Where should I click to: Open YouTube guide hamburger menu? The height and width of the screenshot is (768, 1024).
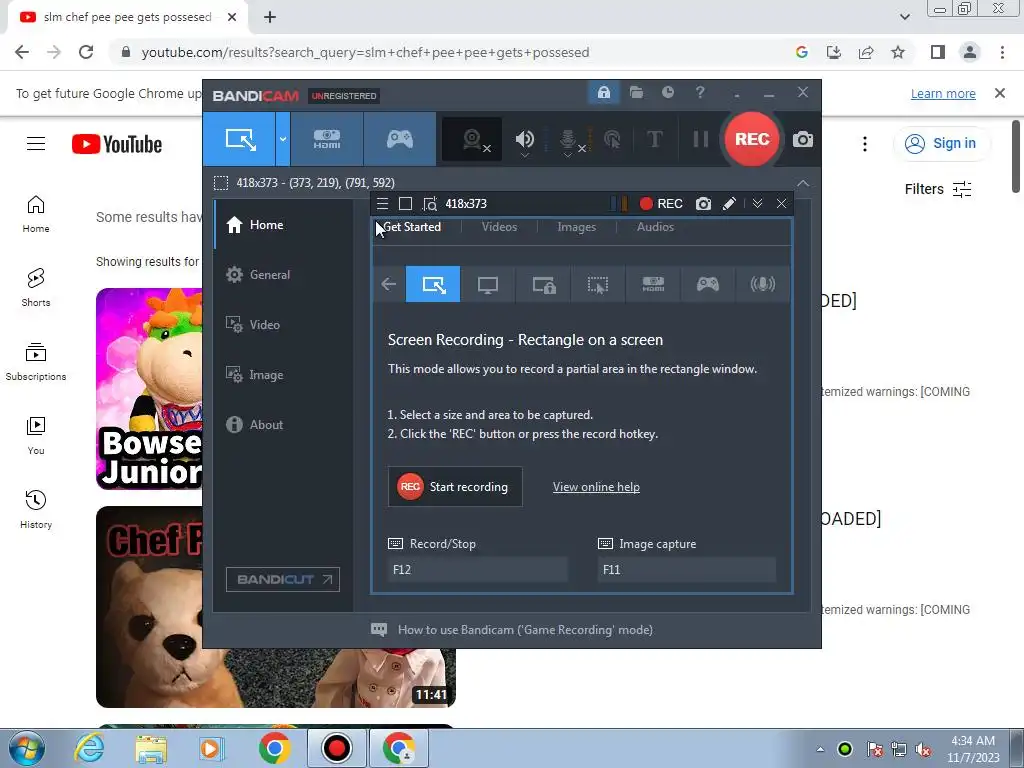36,144
